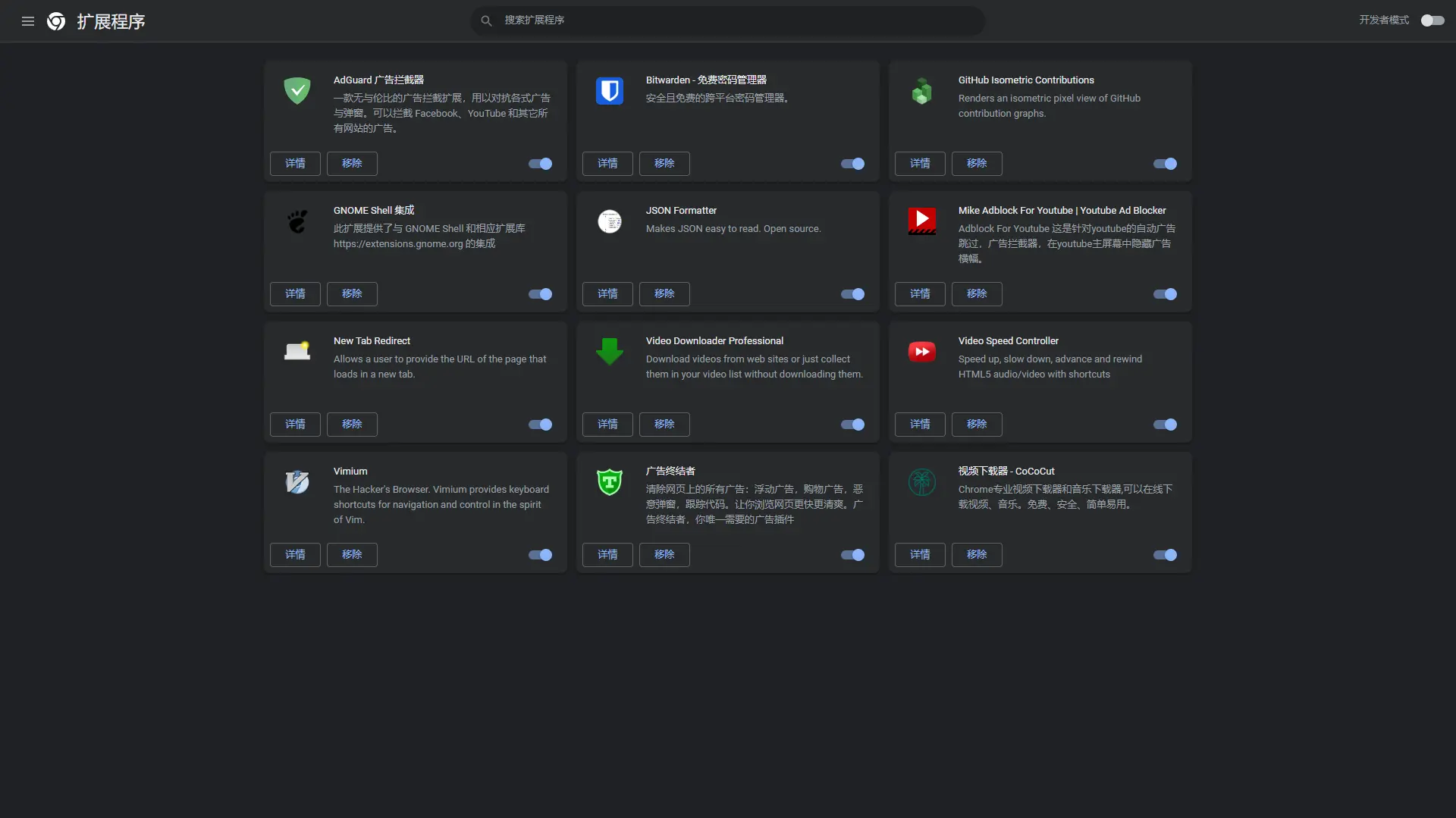Click the Vimium extension name
The image size is (1456, 818).
pos(350,472)
